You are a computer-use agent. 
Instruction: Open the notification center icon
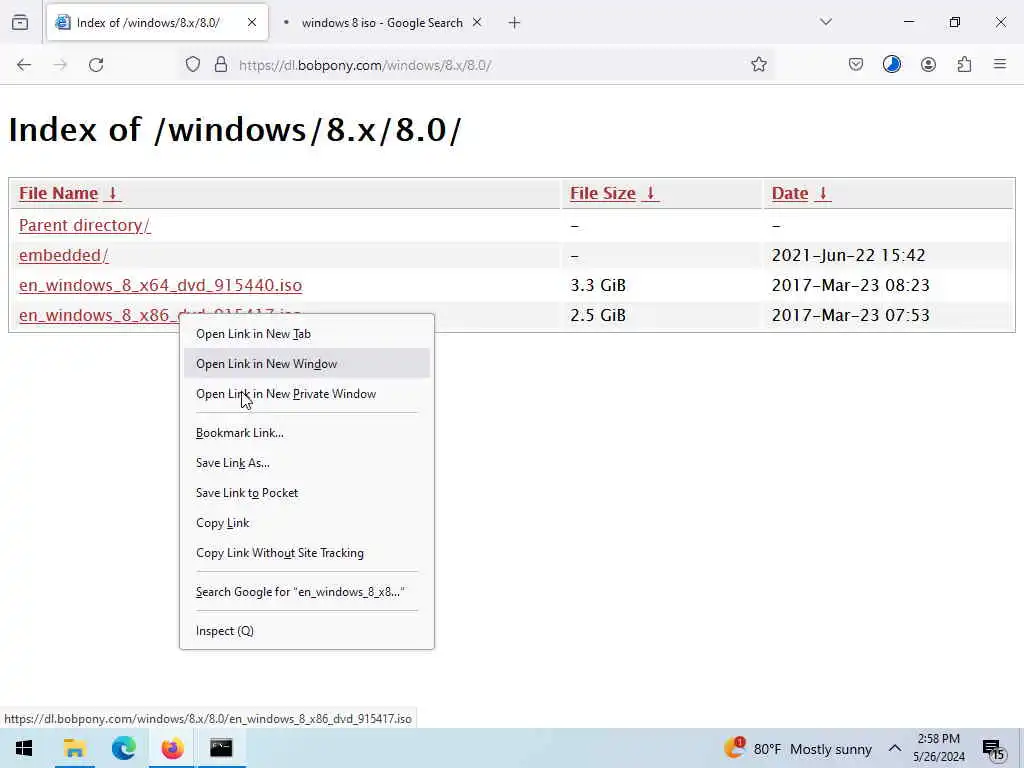click(994, 749)
